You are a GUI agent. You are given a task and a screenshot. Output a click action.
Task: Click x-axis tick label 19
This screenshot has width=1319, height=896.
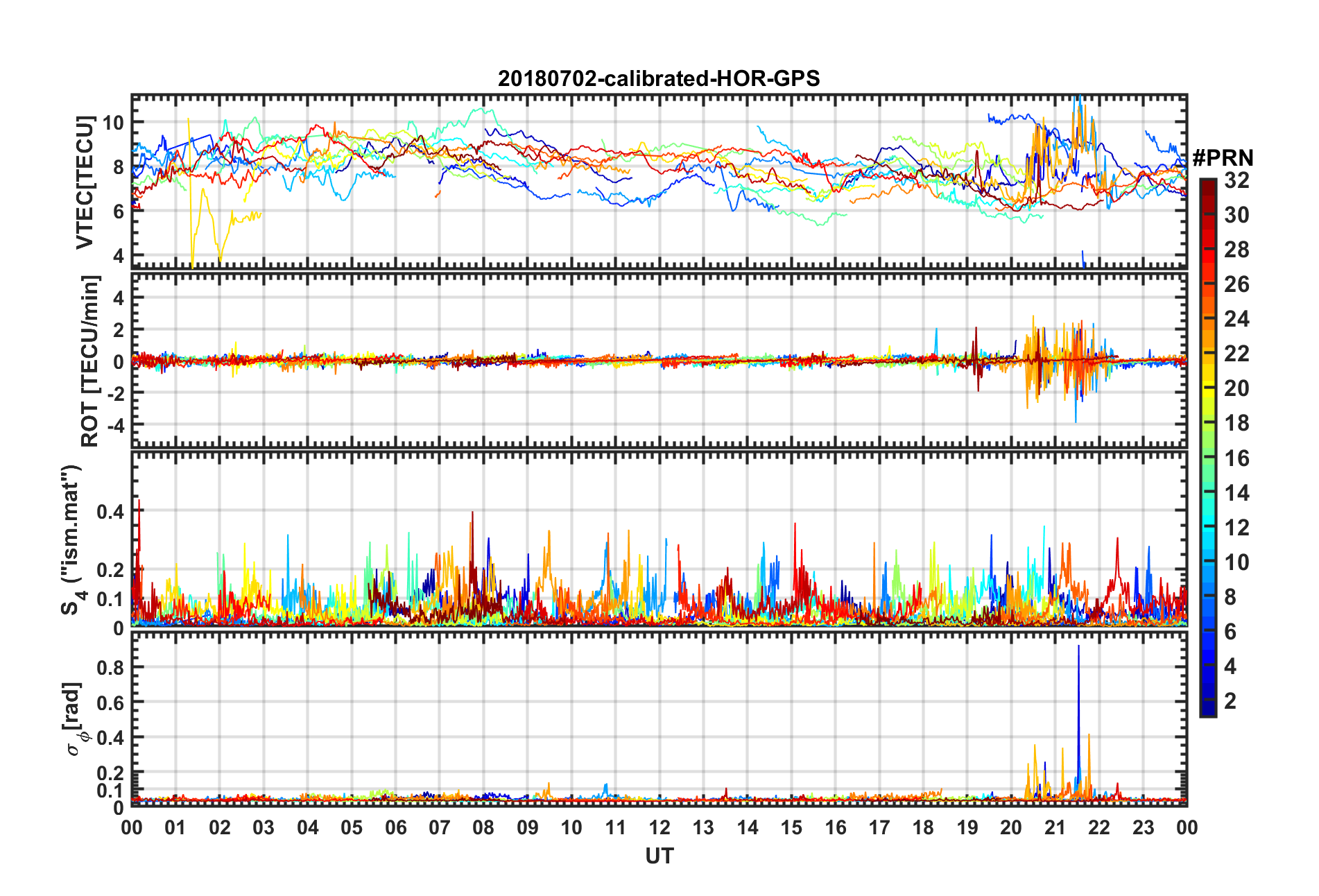coord(967,828)
